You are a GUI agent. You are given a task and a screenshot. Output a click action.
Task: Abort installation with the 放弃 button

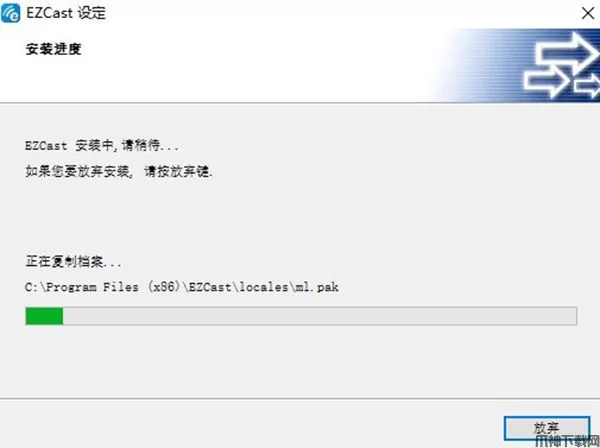click(546, 428)
